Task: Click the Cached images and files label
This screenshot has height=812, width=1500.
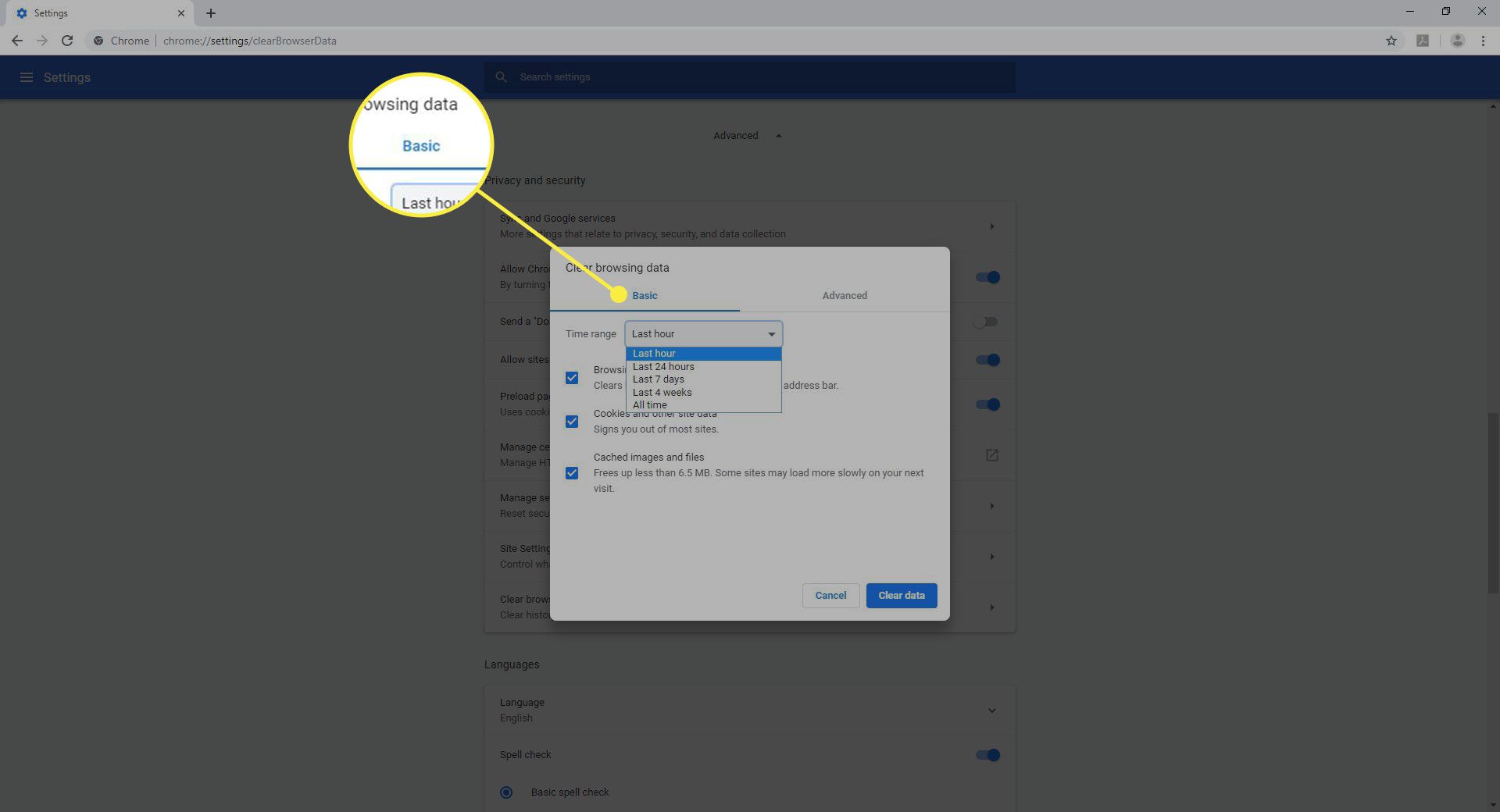Action: (x=648, y=458)
